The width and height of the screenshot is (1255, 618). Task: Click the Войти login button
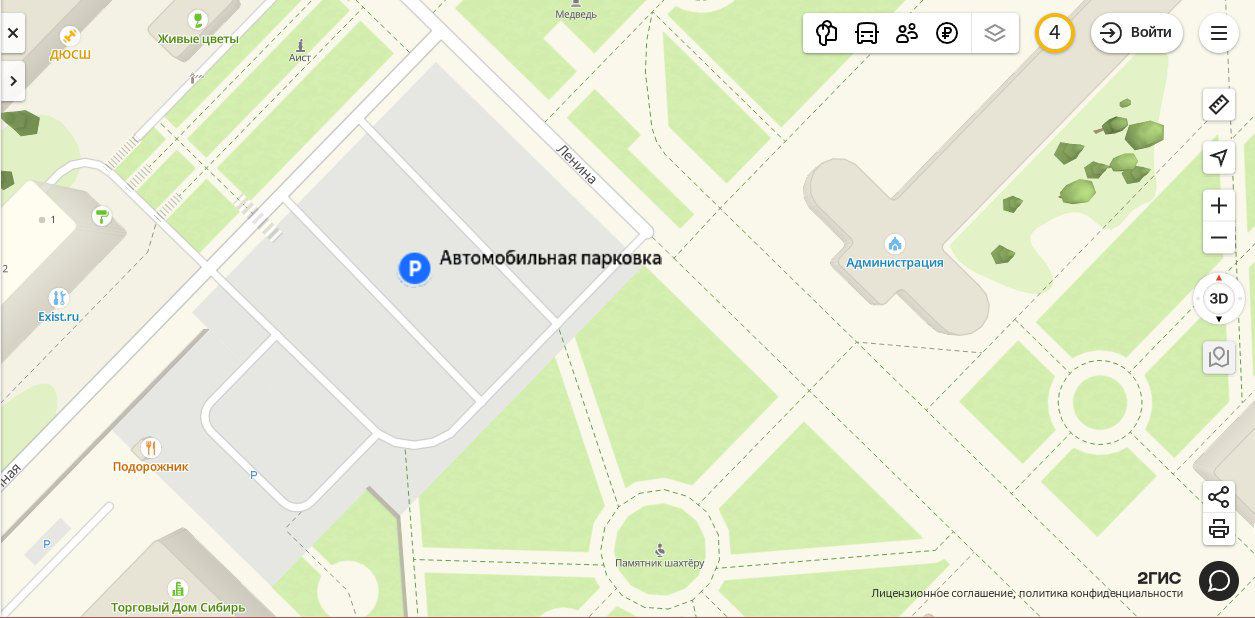click(1137, 33)
